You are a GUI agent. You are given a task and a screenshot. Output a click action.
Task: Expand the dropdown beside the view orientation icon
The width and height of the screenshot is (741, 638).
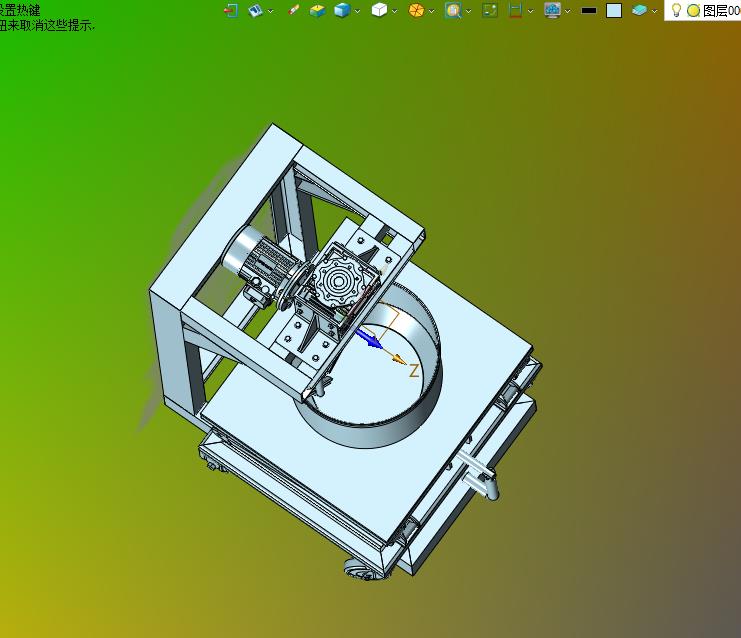click(271, 11)
